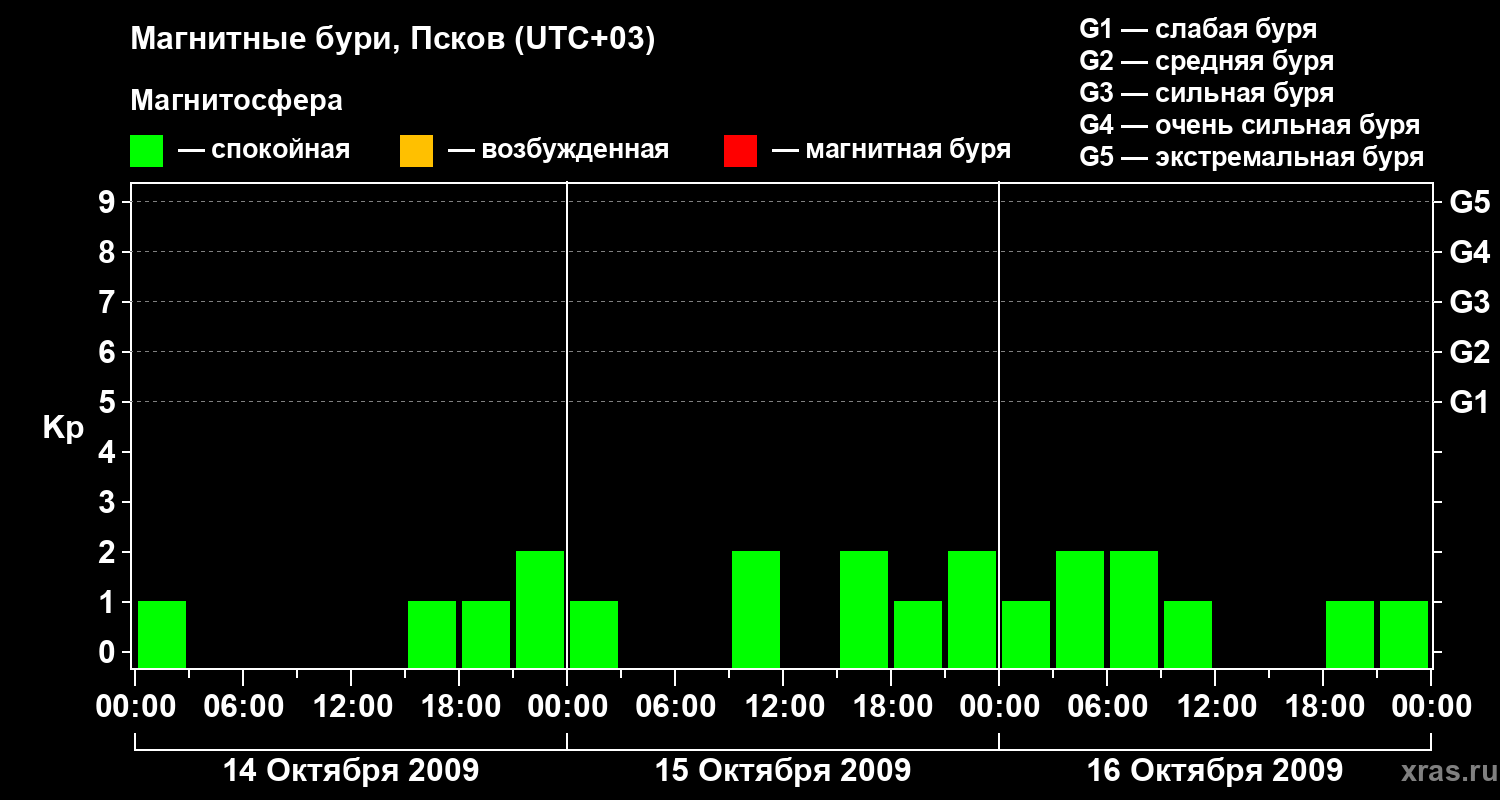1500x800 pixels.
Task: Click the '06:00' time label under 14 October
Action: [x=243, y=707]
